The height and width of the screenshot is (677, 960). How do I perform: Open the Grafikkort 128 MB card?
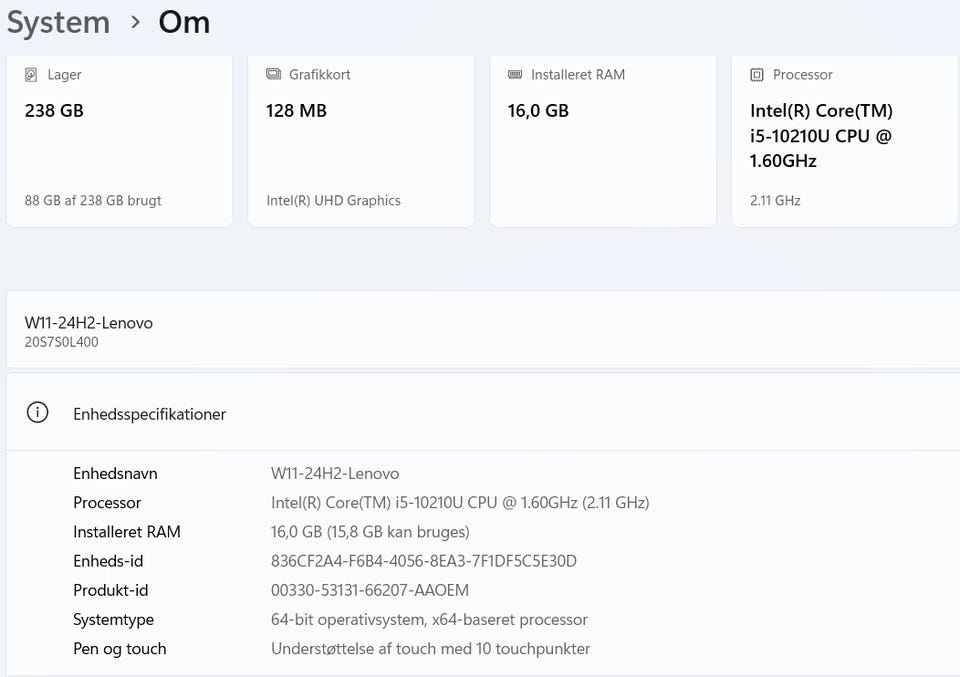click(x=361, y=140)
